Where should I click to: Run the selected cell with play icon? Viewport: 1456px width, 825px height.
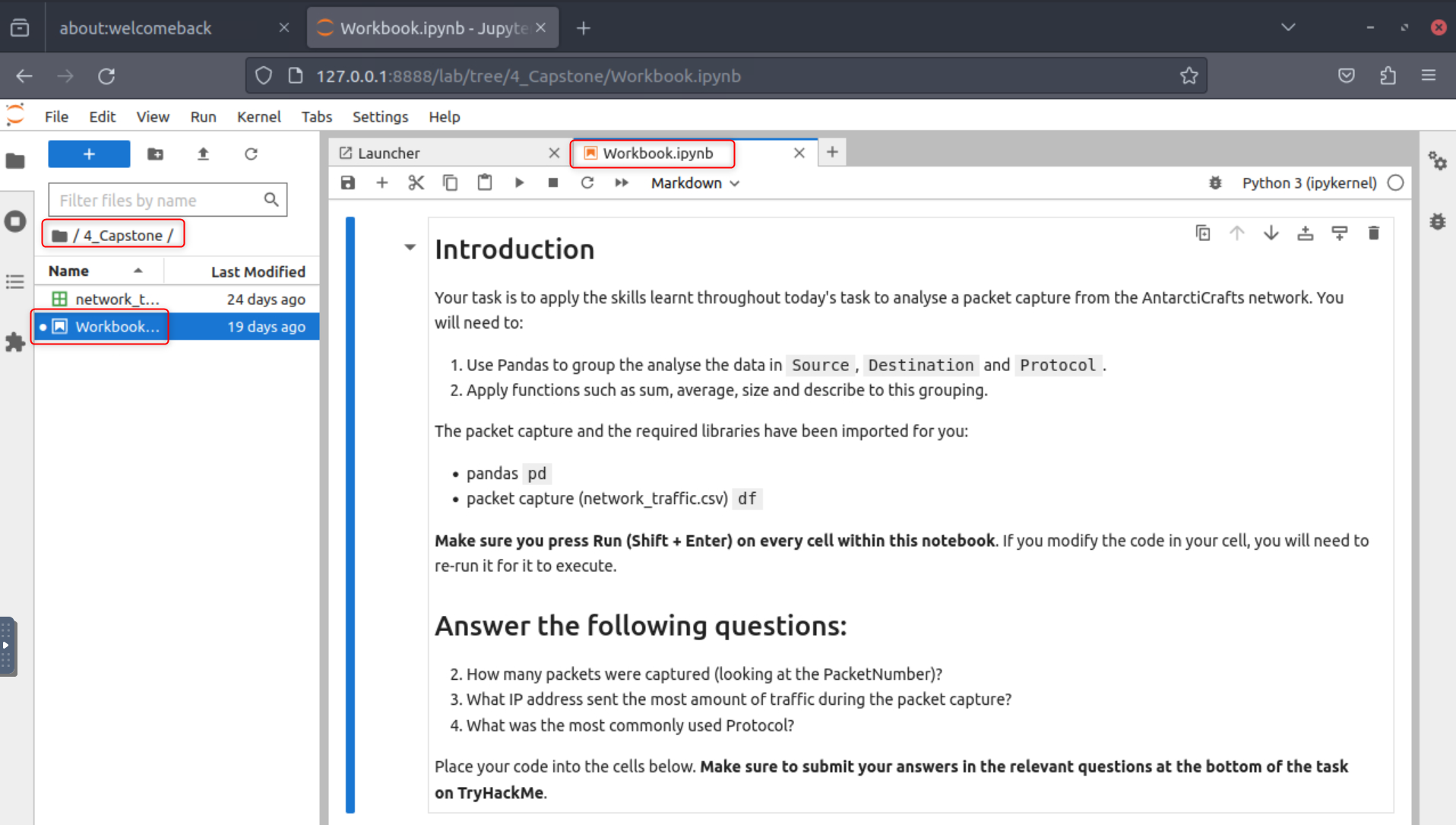[x=519, y=182]
